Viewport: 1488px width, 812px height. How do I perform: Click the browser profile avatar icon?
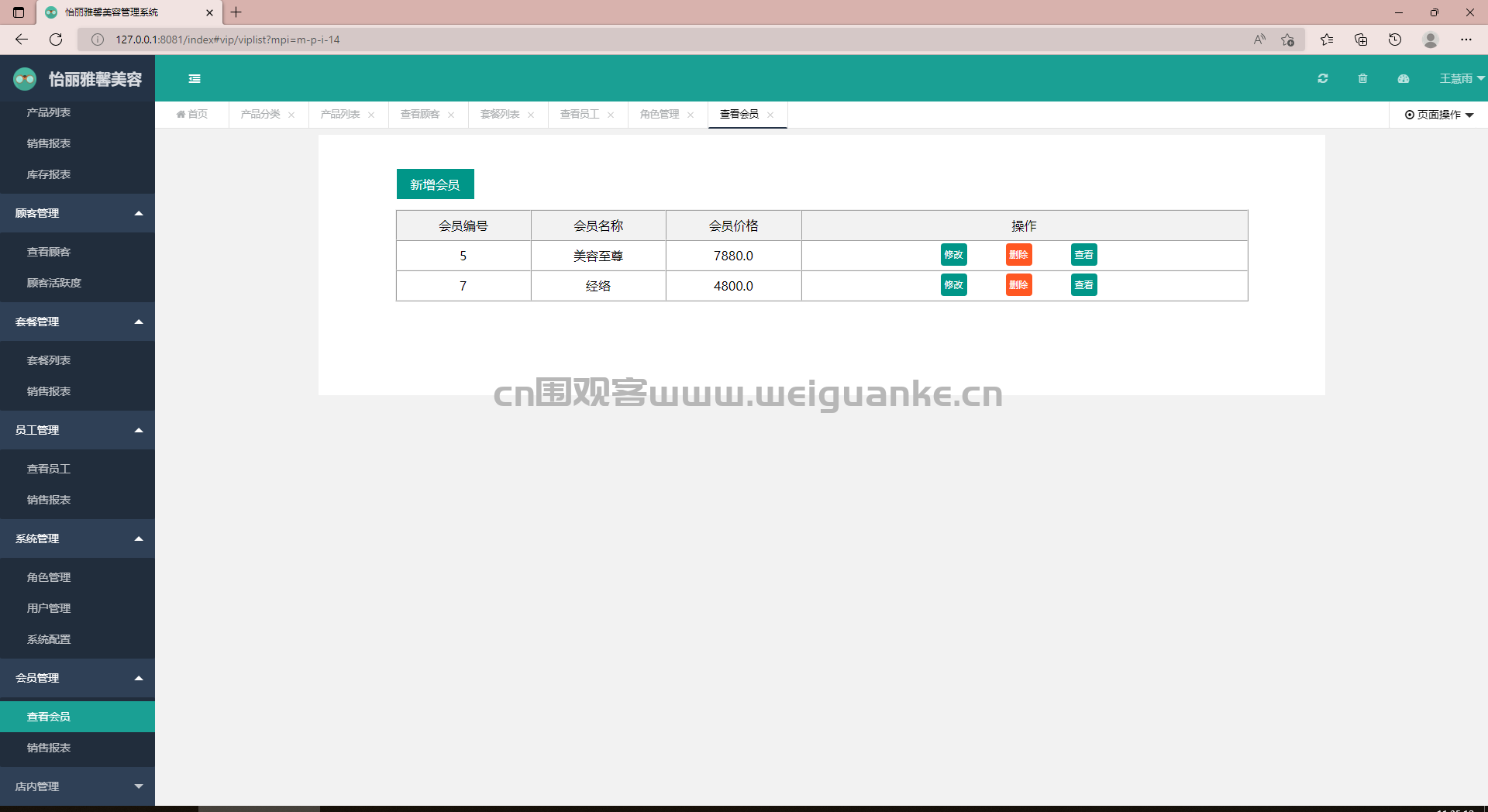[1431, 40]
